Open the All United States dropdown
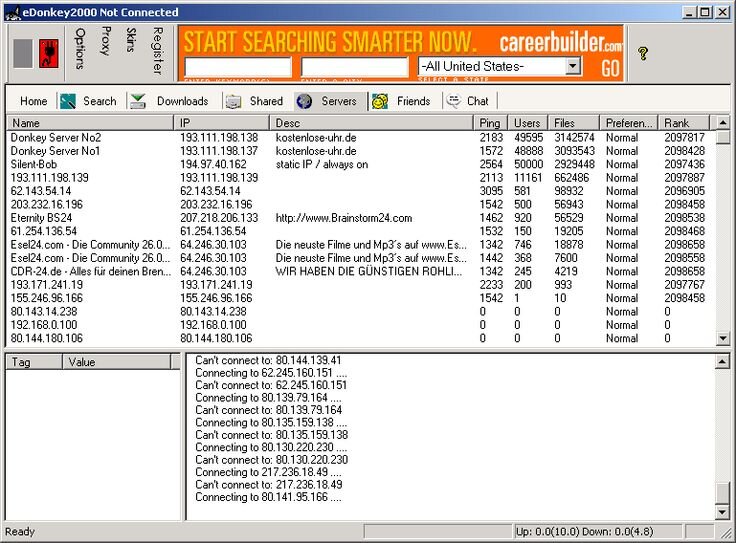 573,66
